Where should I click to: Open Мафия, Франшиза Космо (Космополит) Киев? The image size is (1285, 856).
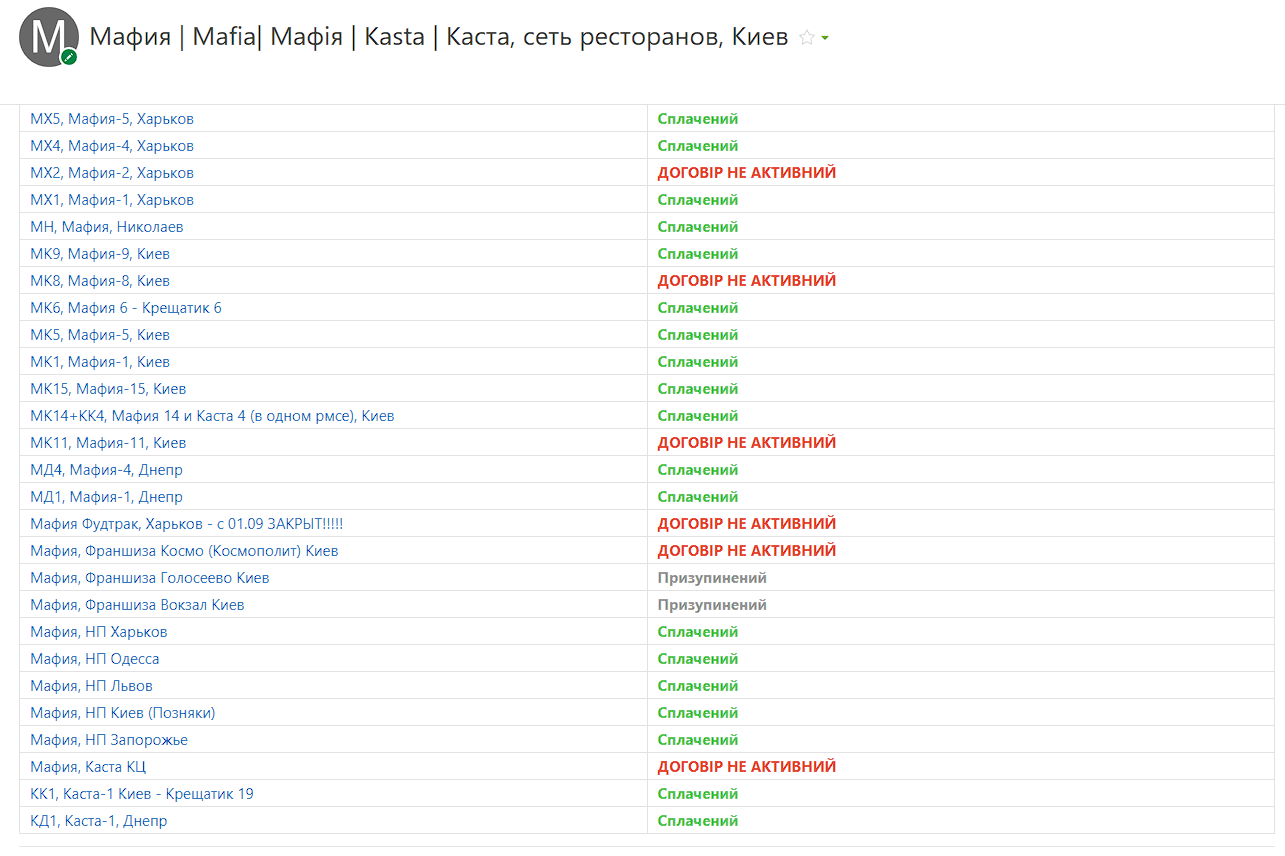184,551
